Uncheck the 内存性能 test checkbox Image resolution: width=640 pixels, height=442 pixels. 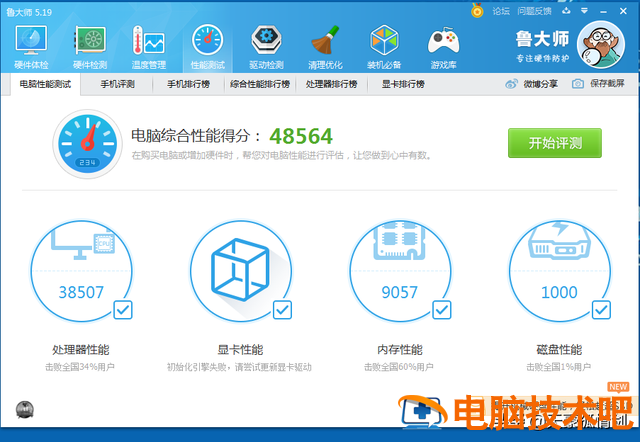coord(442,310)
